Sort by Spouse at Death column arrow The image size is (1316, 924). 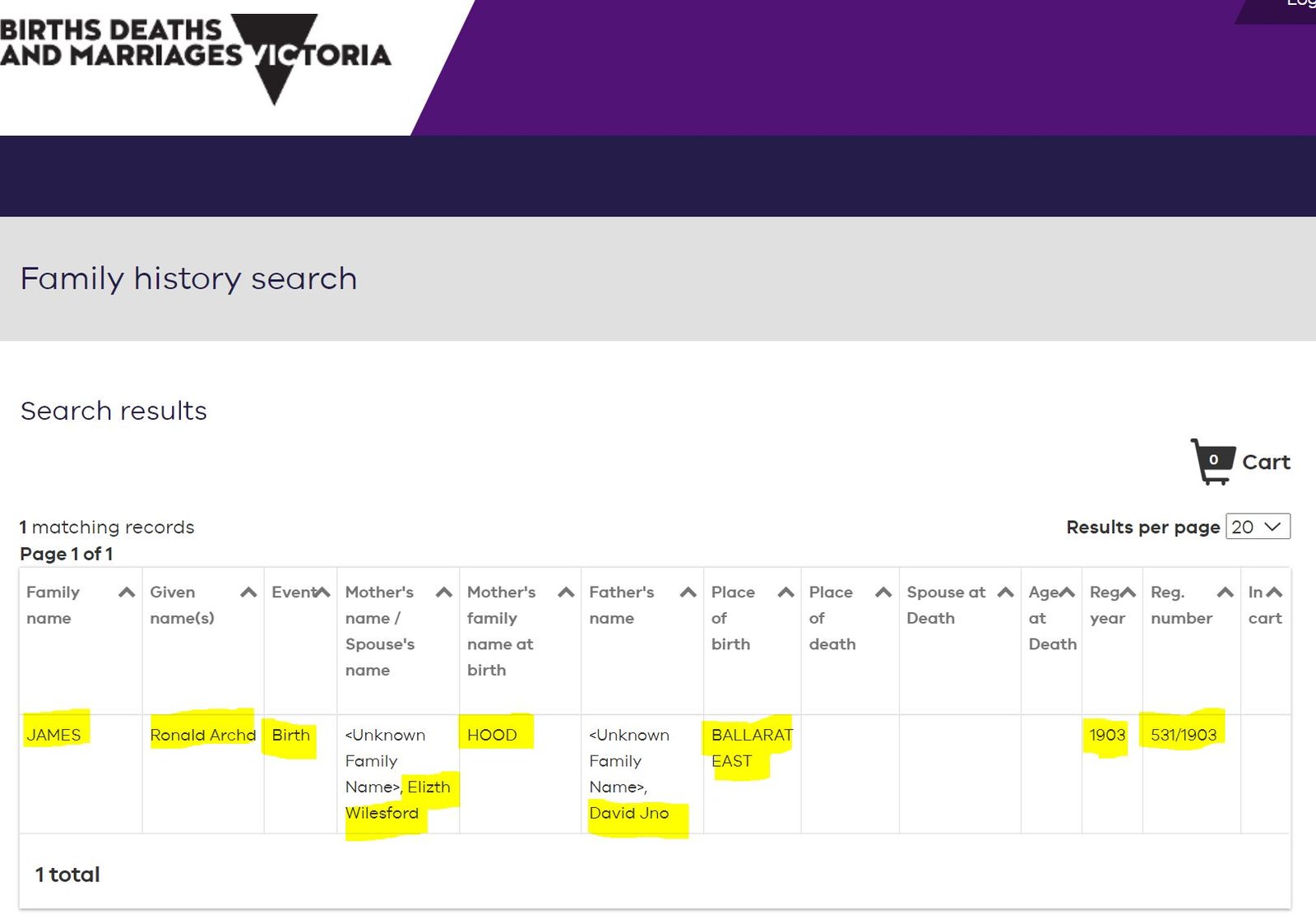point(1005,592)
